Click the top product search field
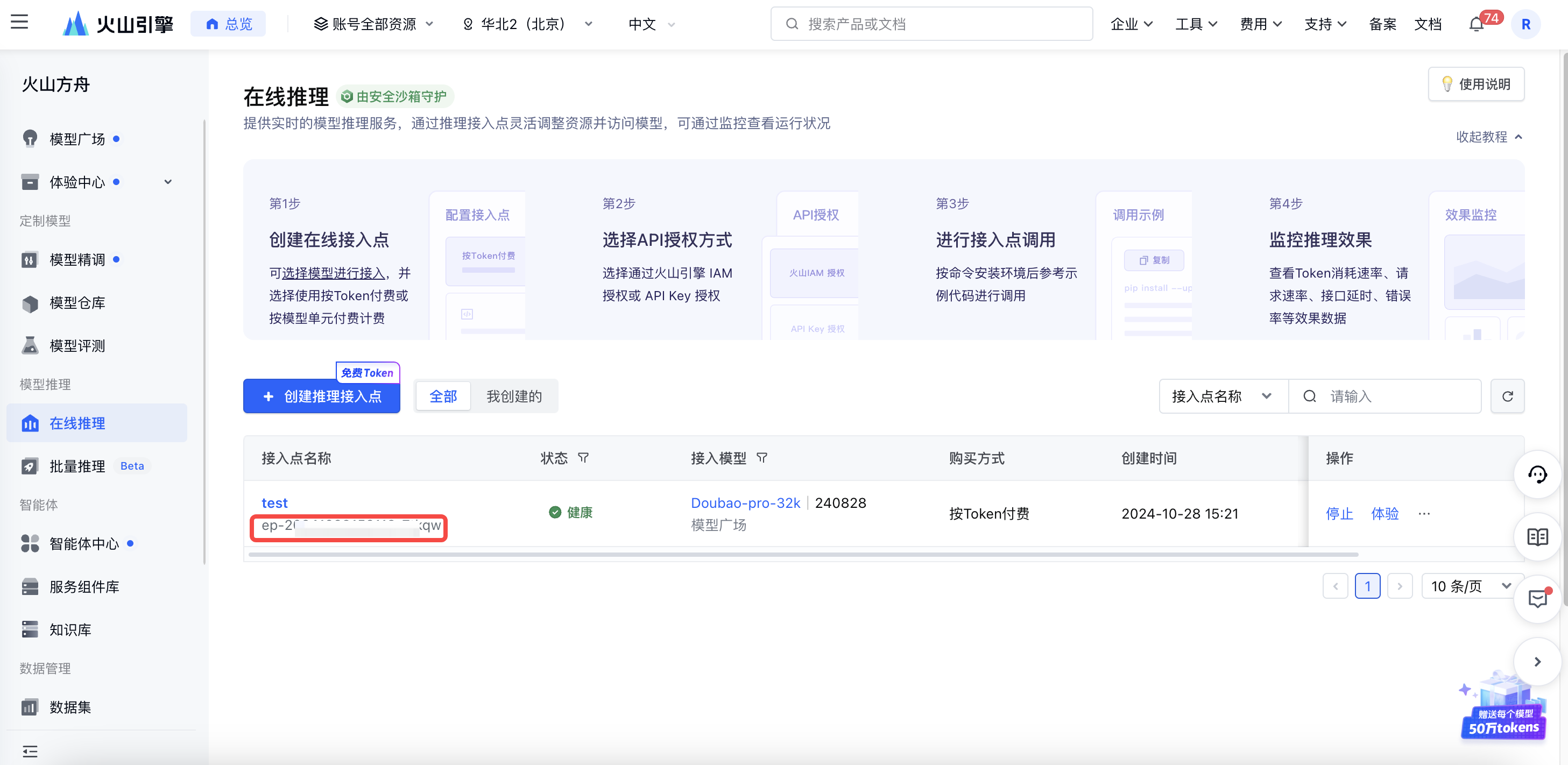 tap(931, 24)
